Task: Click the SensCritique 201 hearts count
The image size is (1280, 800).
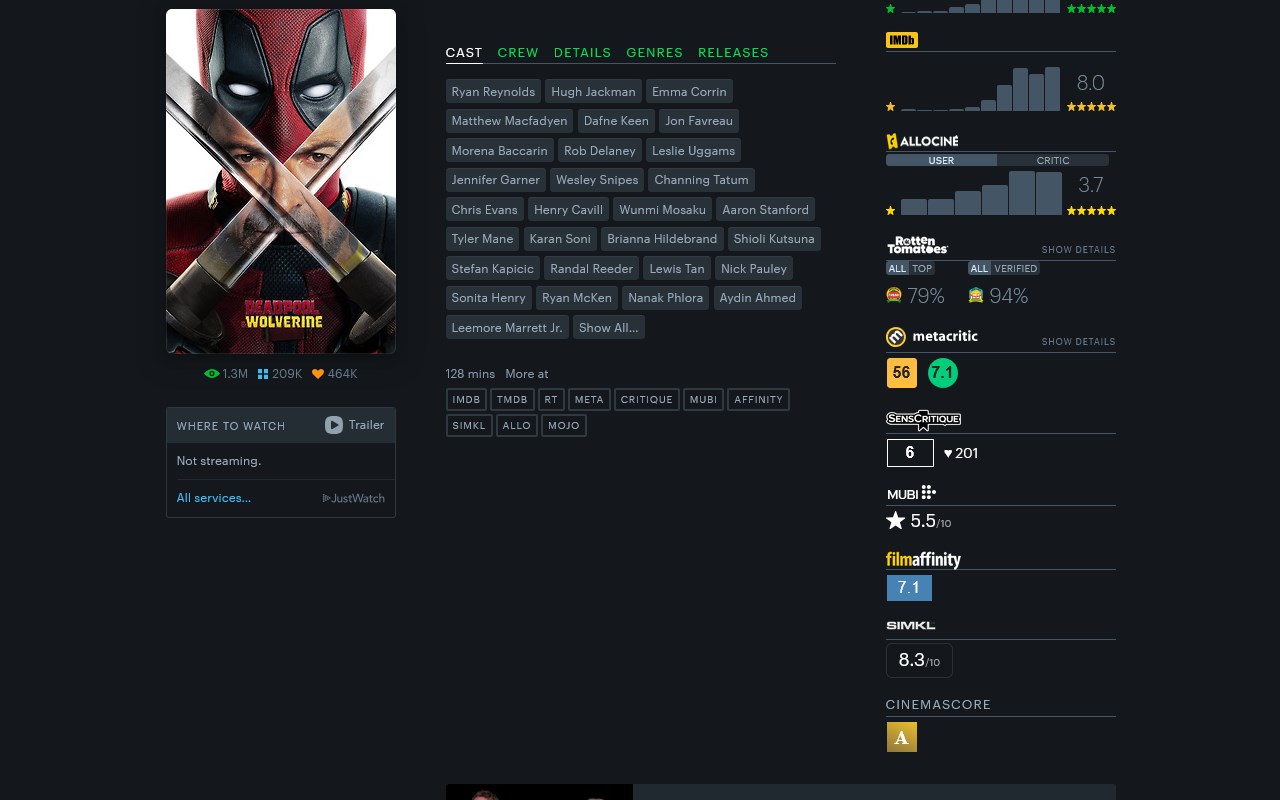Action: 961,453
